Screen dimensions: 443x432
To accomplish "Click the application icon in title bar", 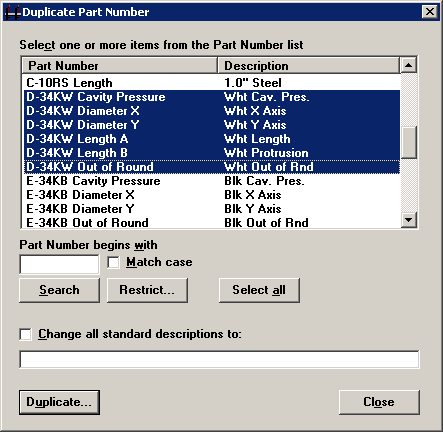I will tap(13, 12).
